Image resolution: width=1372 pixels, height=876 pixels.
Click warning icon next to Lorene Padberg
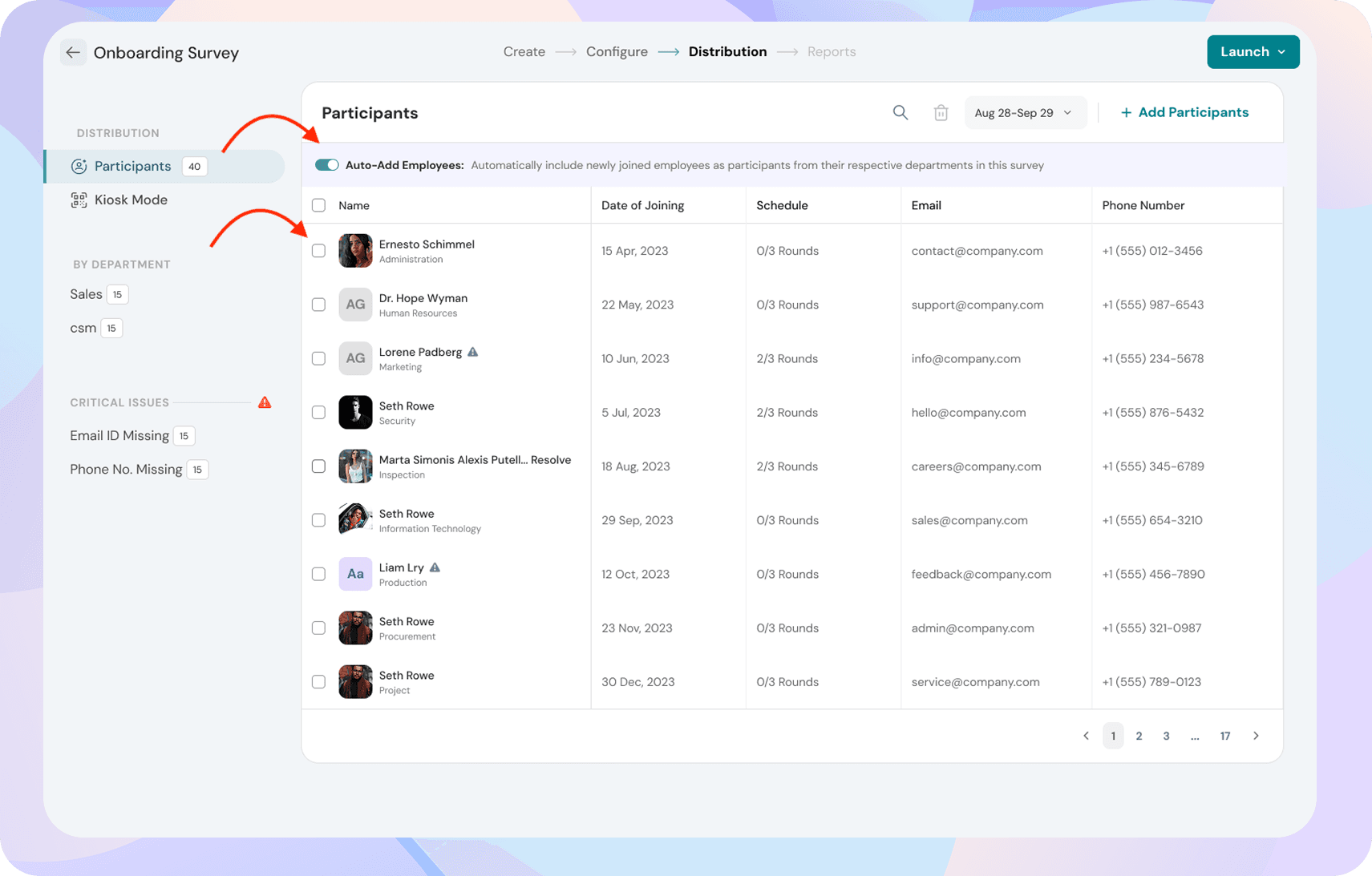click(x=473, y=352)
